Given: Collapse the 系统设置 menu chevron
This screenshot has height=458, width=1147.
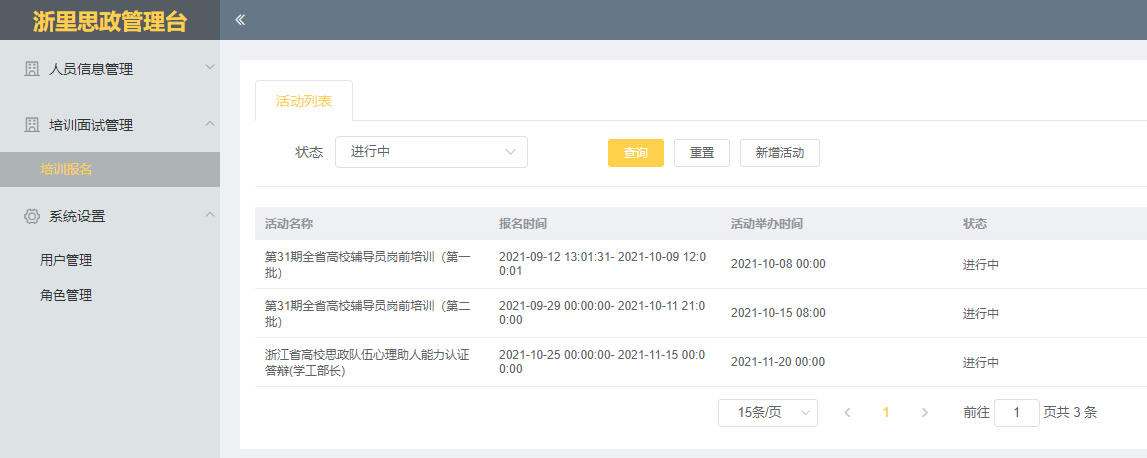Looking at the screenshot, I should pyautogui.click(x=209, y=215).
